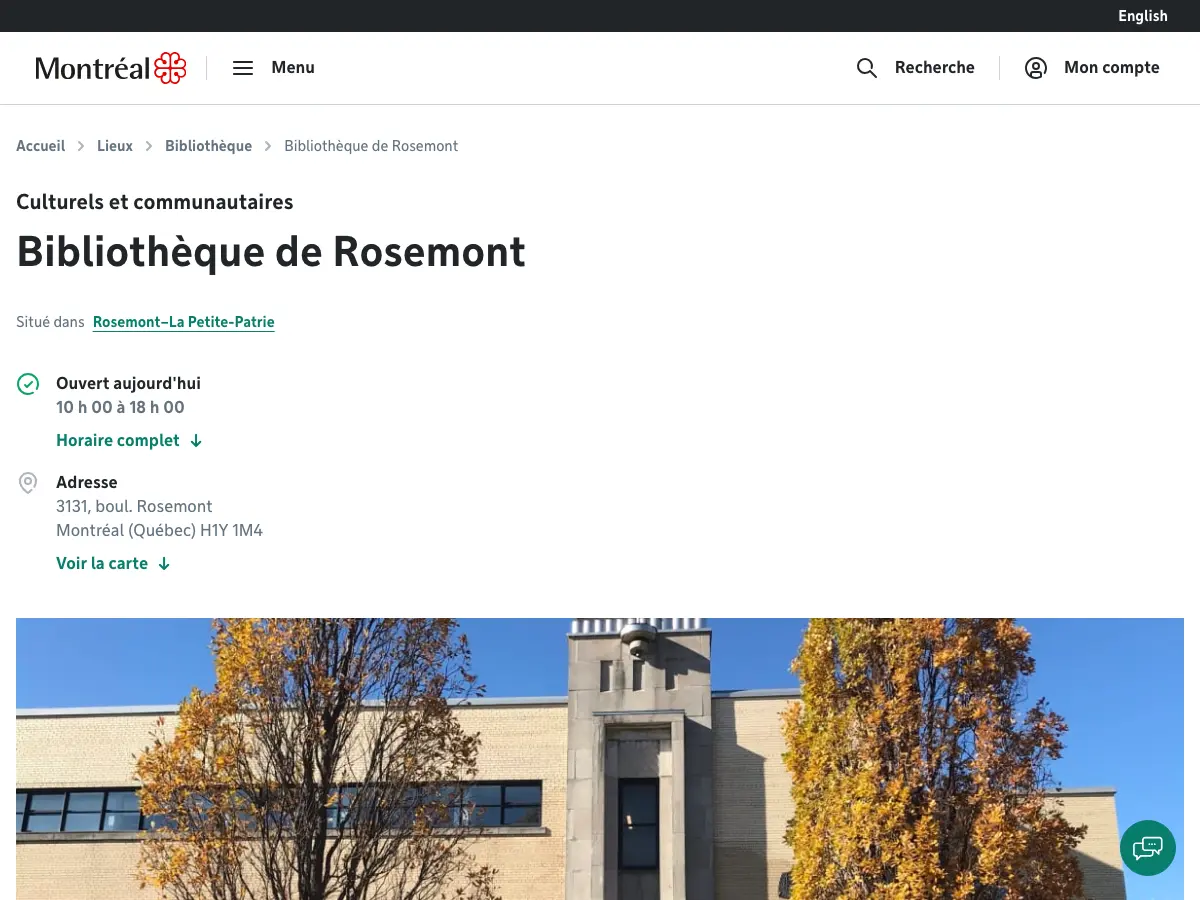Click the location pin icon by Adresse
1200x900 pixels.
[x=28, y=483]
